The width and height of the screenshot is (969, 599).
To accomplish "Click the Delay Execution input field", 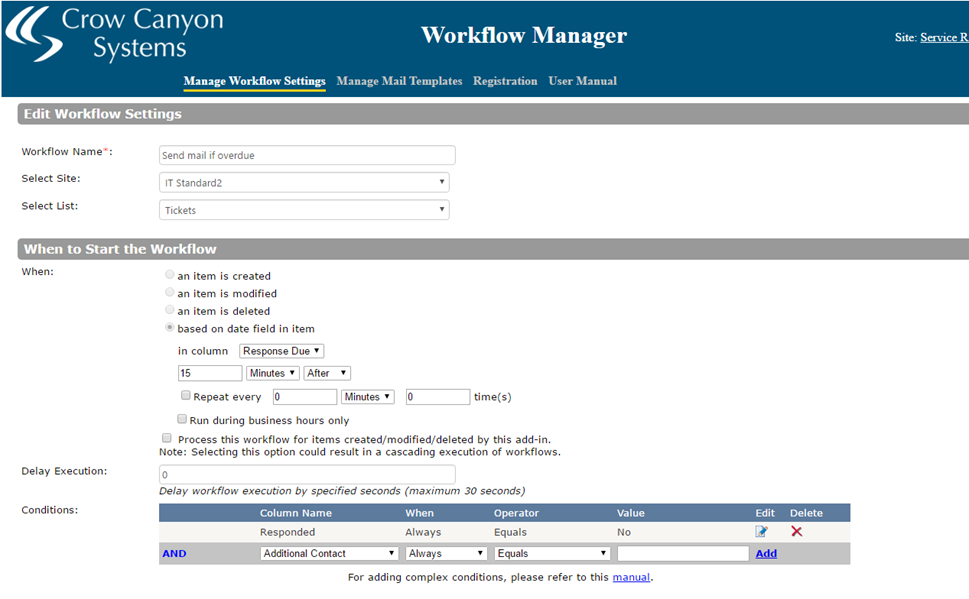I will [307, 475].
